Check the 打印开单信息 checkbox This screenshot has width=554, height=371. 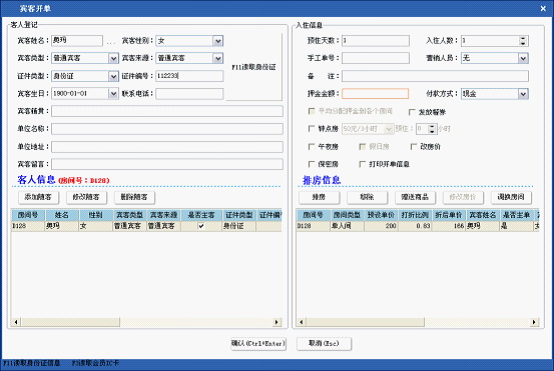[x=362, y=164]
